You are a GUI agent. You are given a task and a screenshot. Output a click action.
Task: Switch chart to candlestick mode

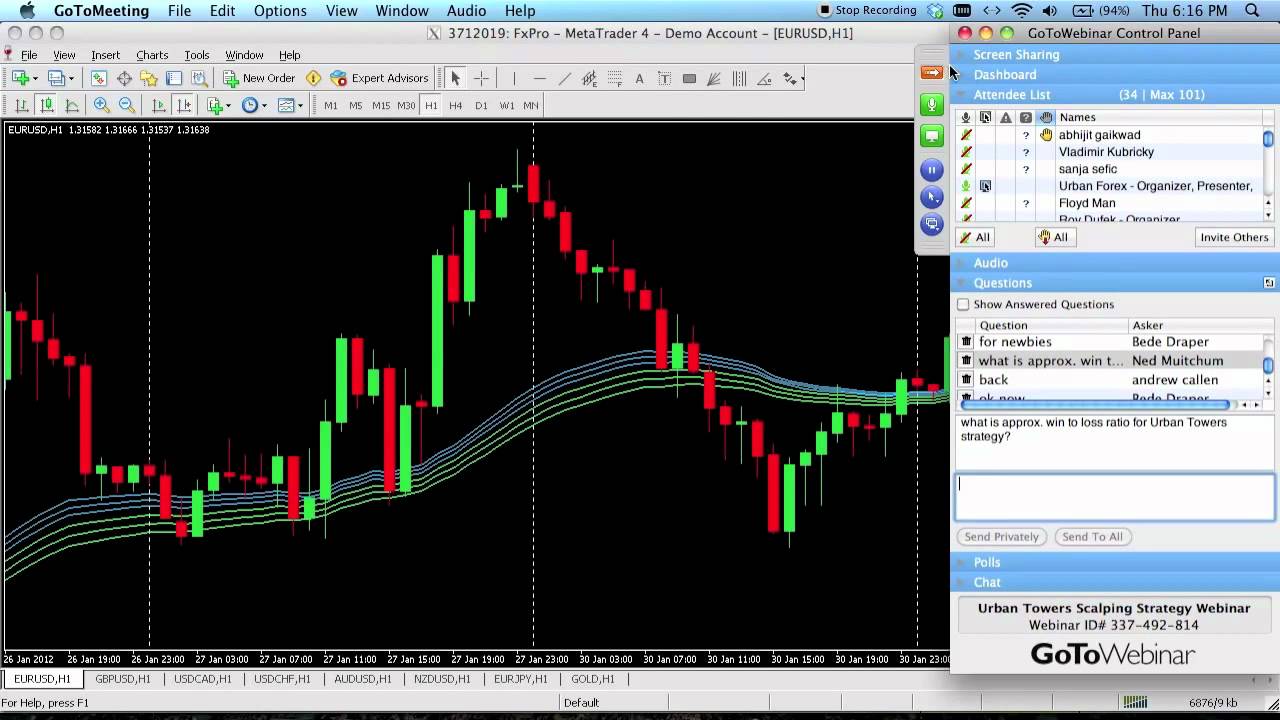point(47,105)
